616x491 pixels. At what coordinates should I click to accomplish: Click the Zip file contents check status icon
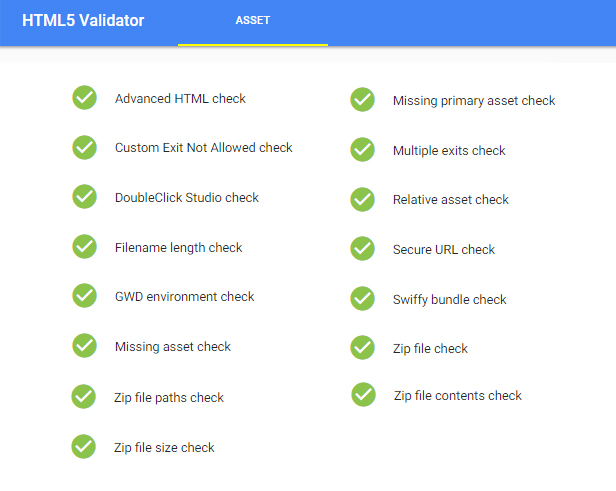(x=363, y=394)
